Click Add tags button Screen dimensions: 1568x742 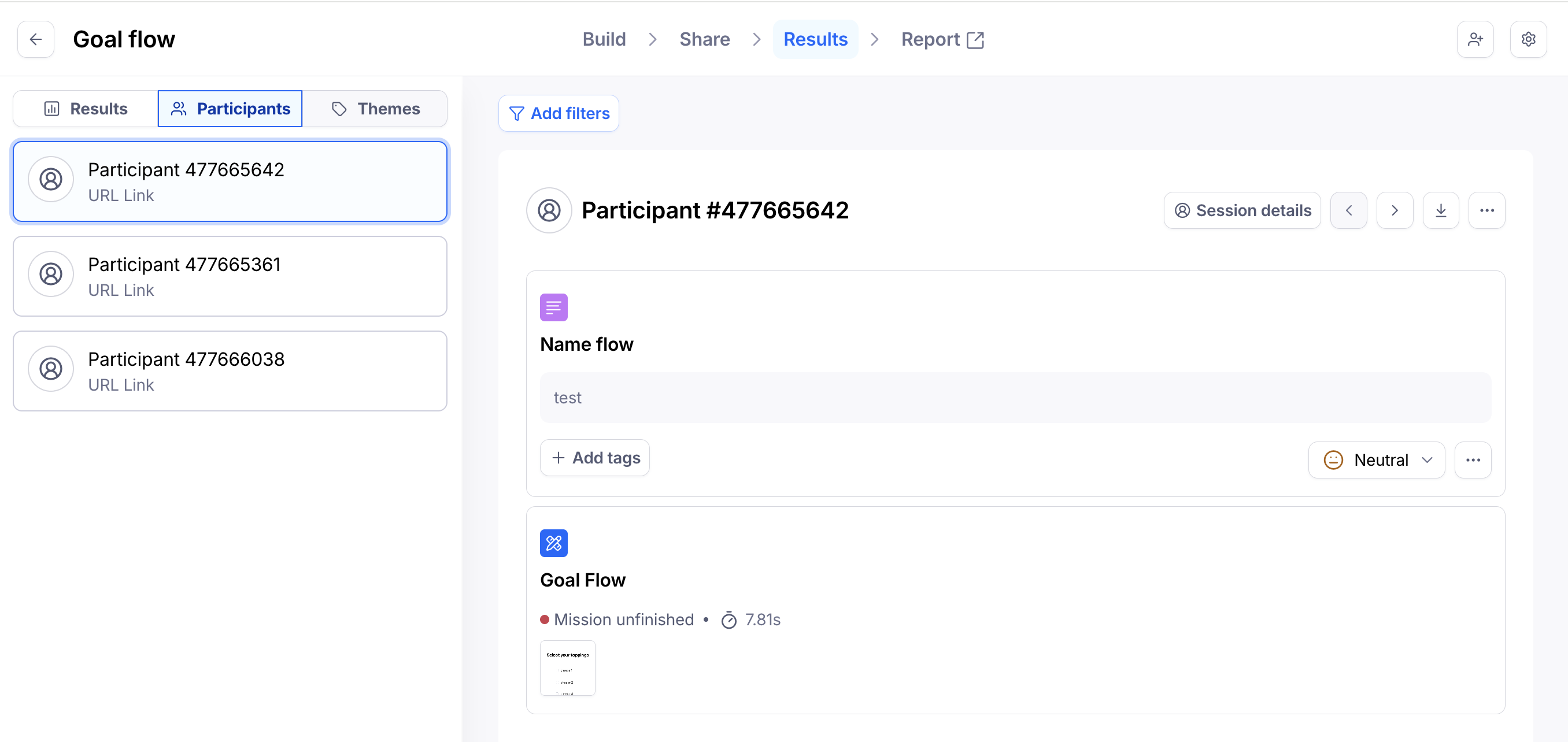point(595,457)
